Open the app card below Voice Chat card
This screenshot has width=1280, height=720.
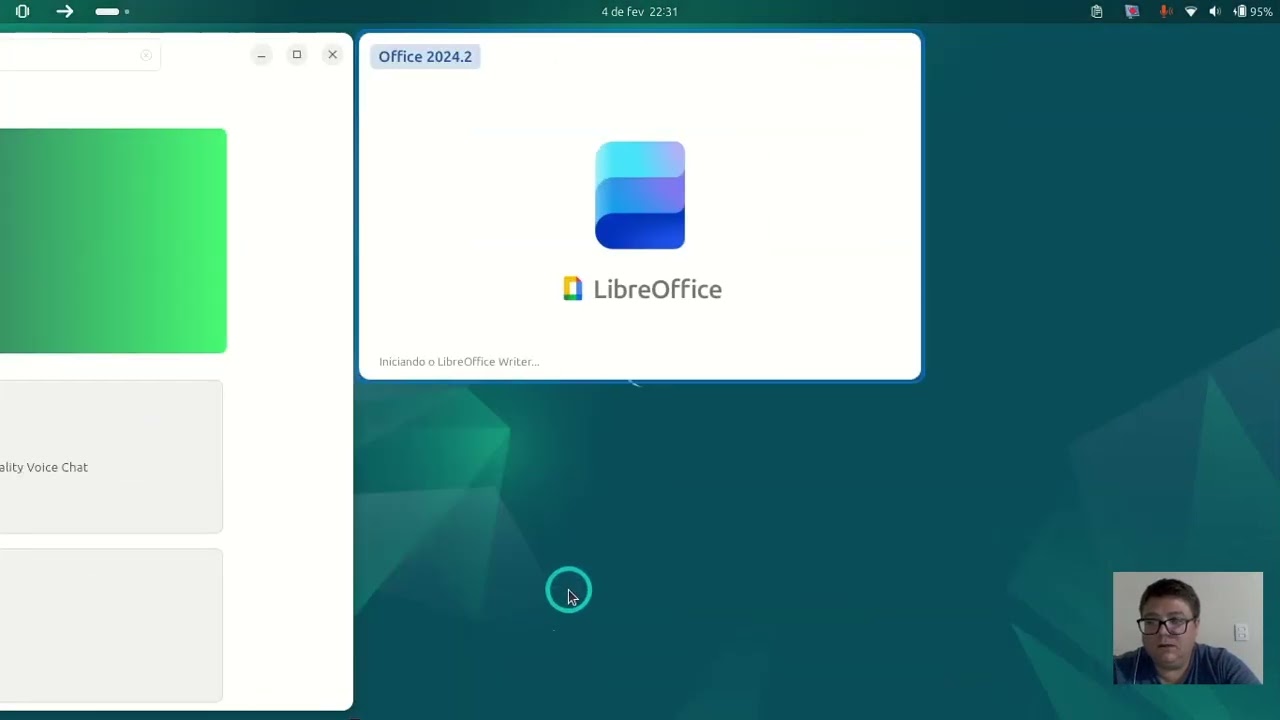pos(111,626)
